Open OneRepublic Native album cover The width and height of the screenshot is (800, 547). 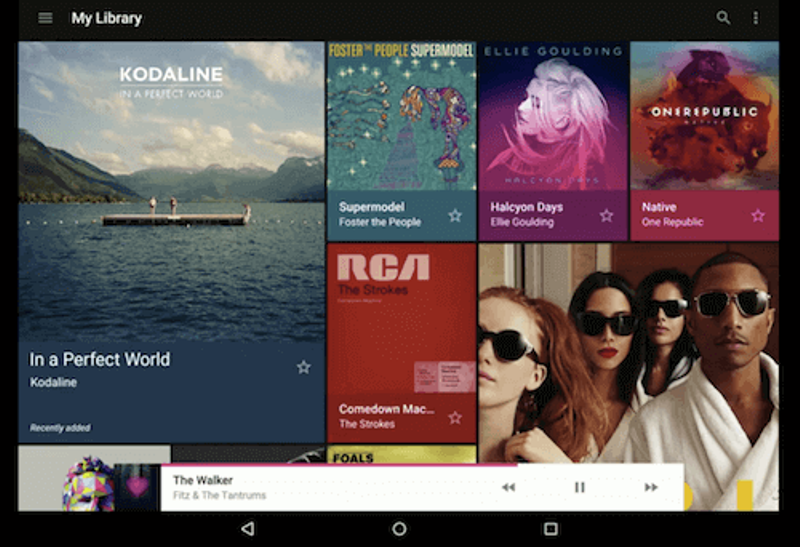(705, 116)
